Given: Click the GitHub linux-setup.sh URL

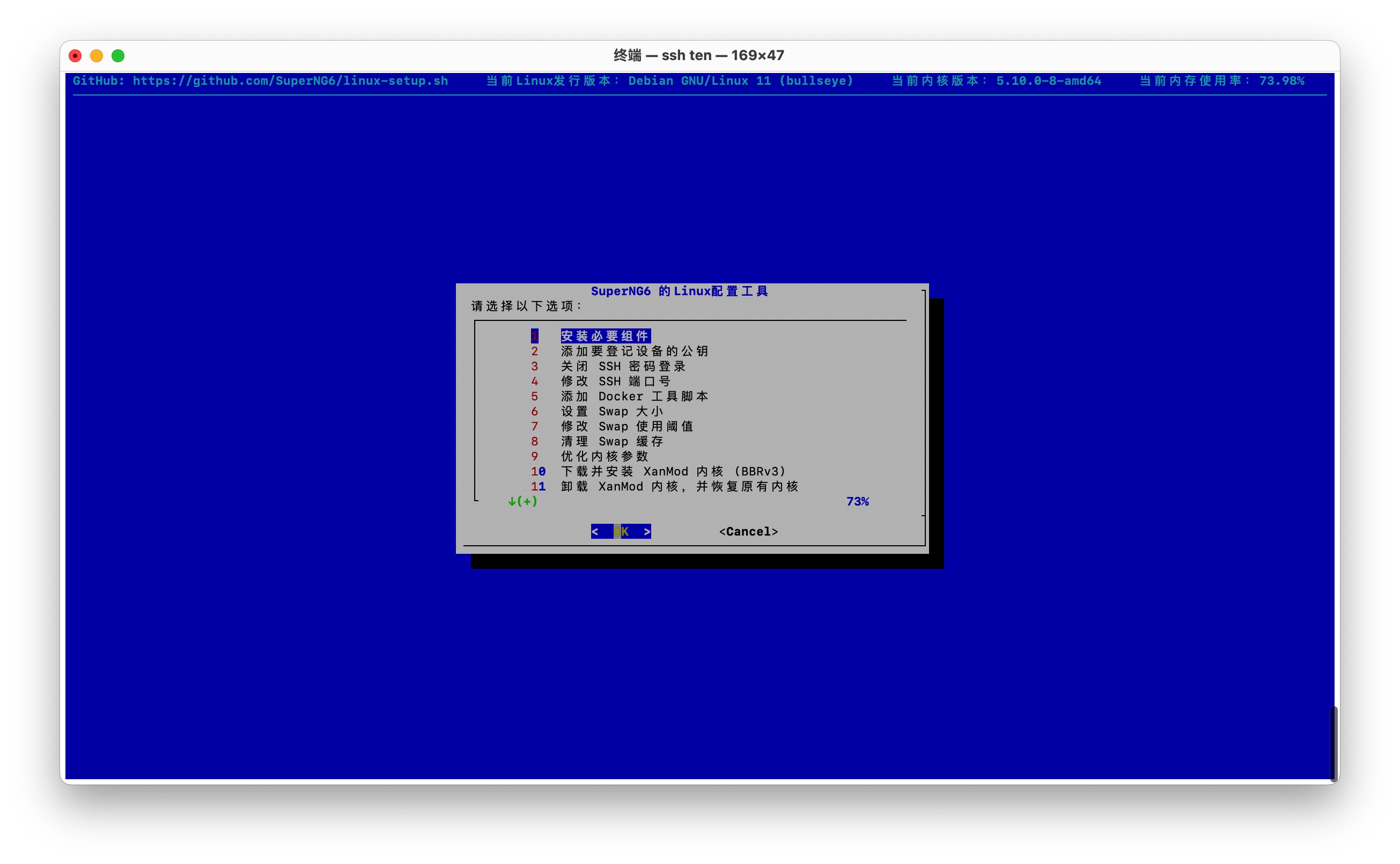Looking at the screenshot, I should pyautogui.click(x=290, y=80).
